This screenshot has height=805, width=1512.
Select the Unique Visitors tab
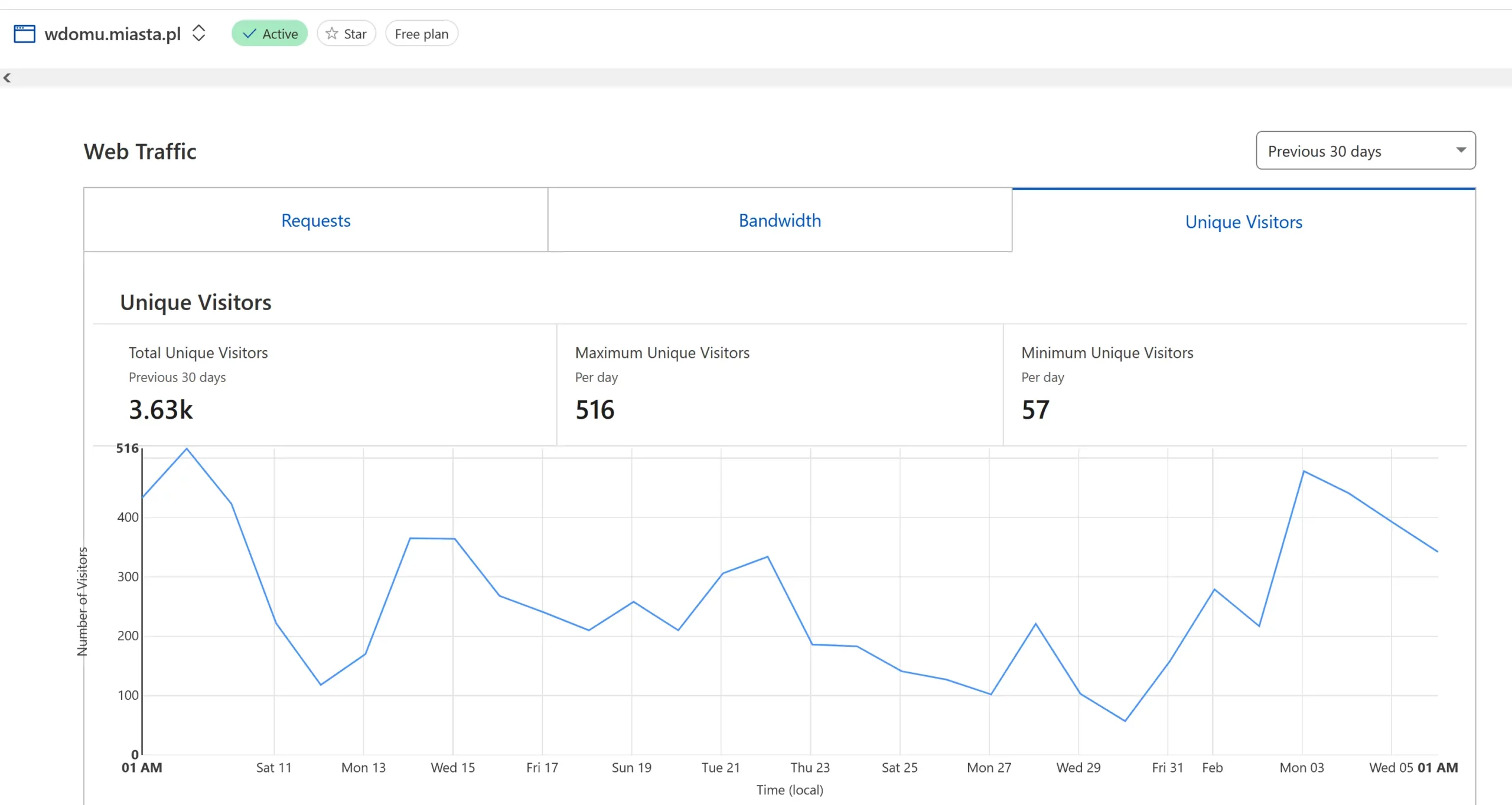(1243, 221)
